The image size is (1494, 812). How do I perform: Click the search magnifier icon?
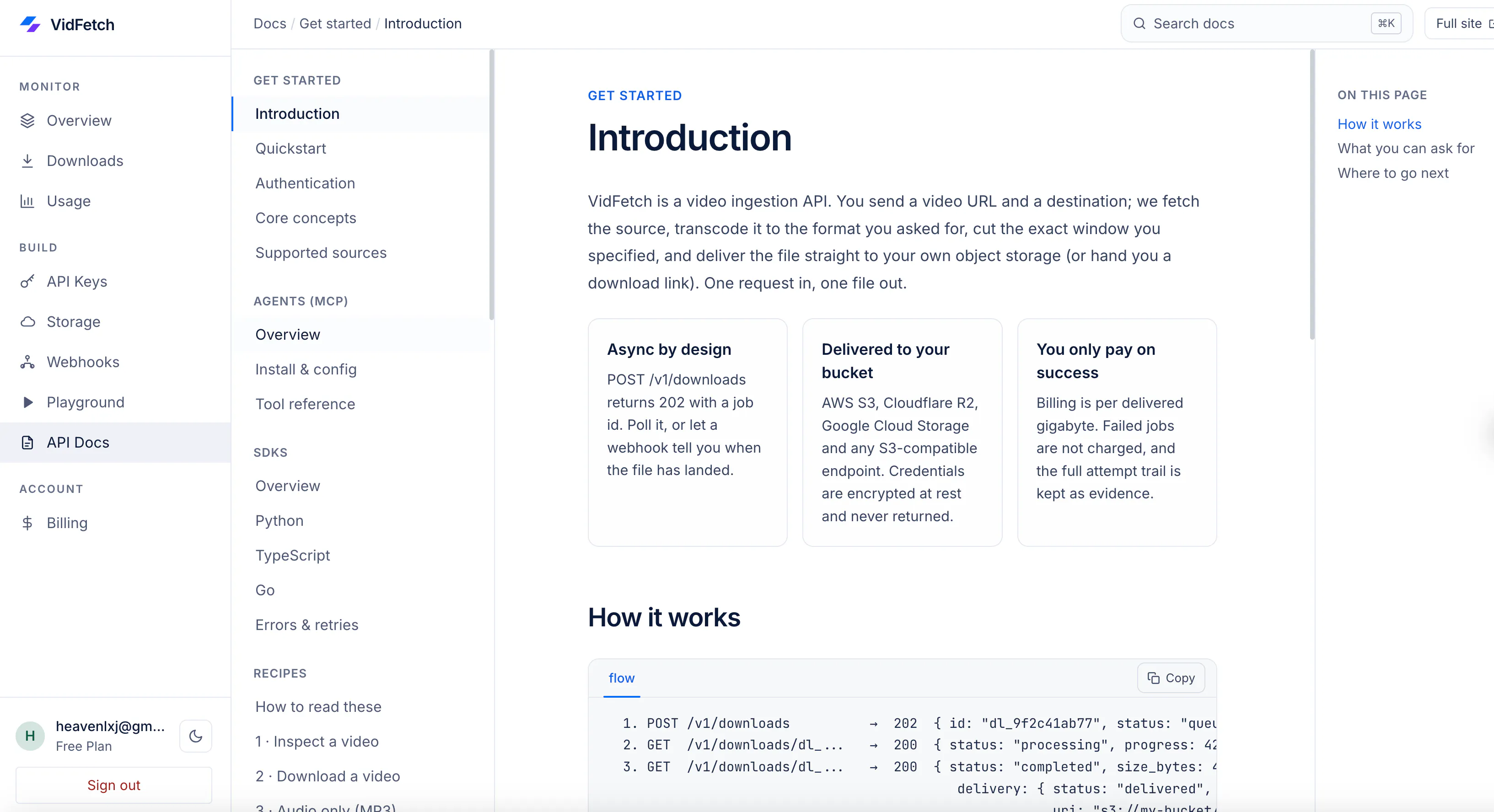1139,24
